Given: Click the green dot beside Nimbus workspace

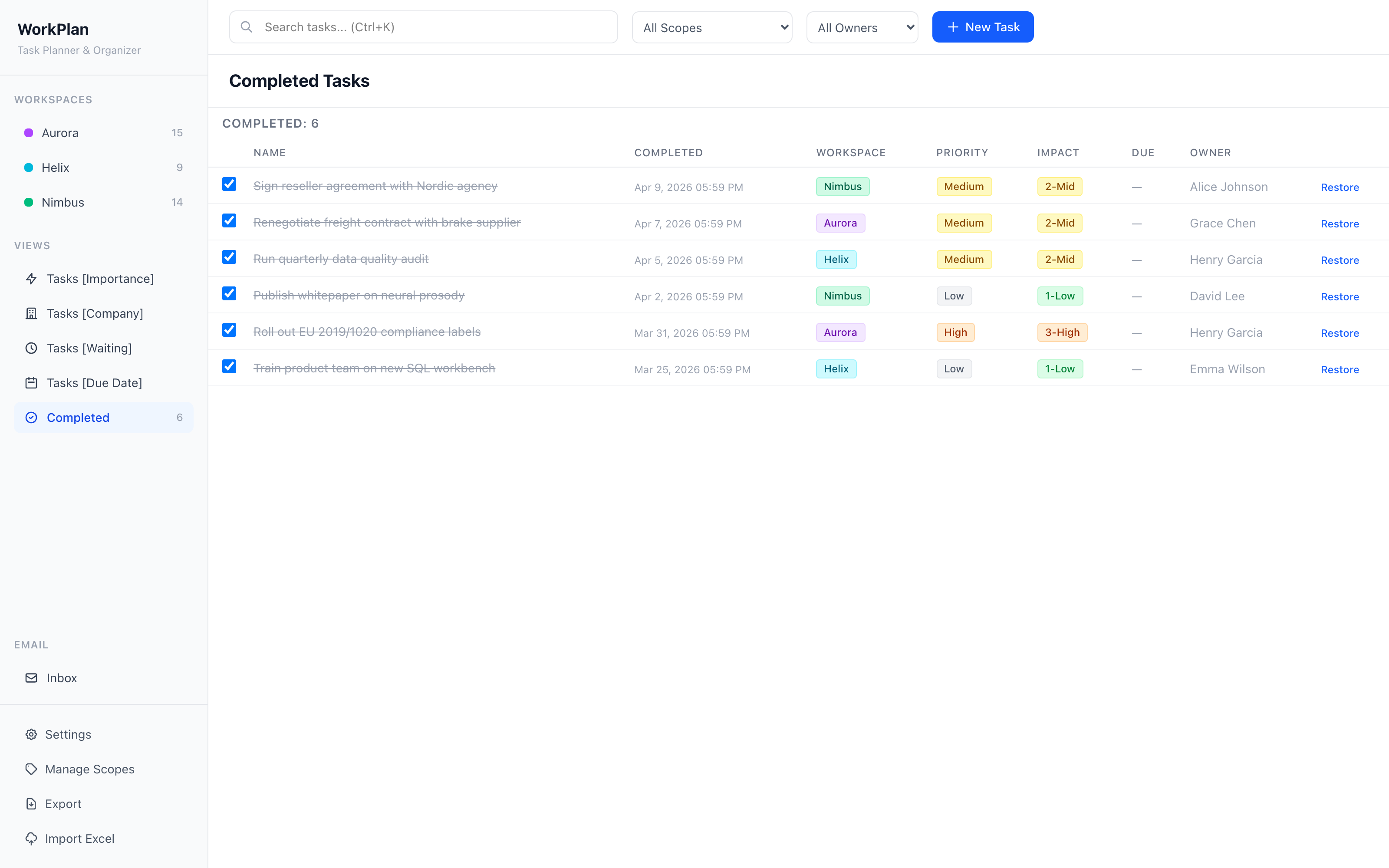Looking at the screenshot, I should point(29,203).
